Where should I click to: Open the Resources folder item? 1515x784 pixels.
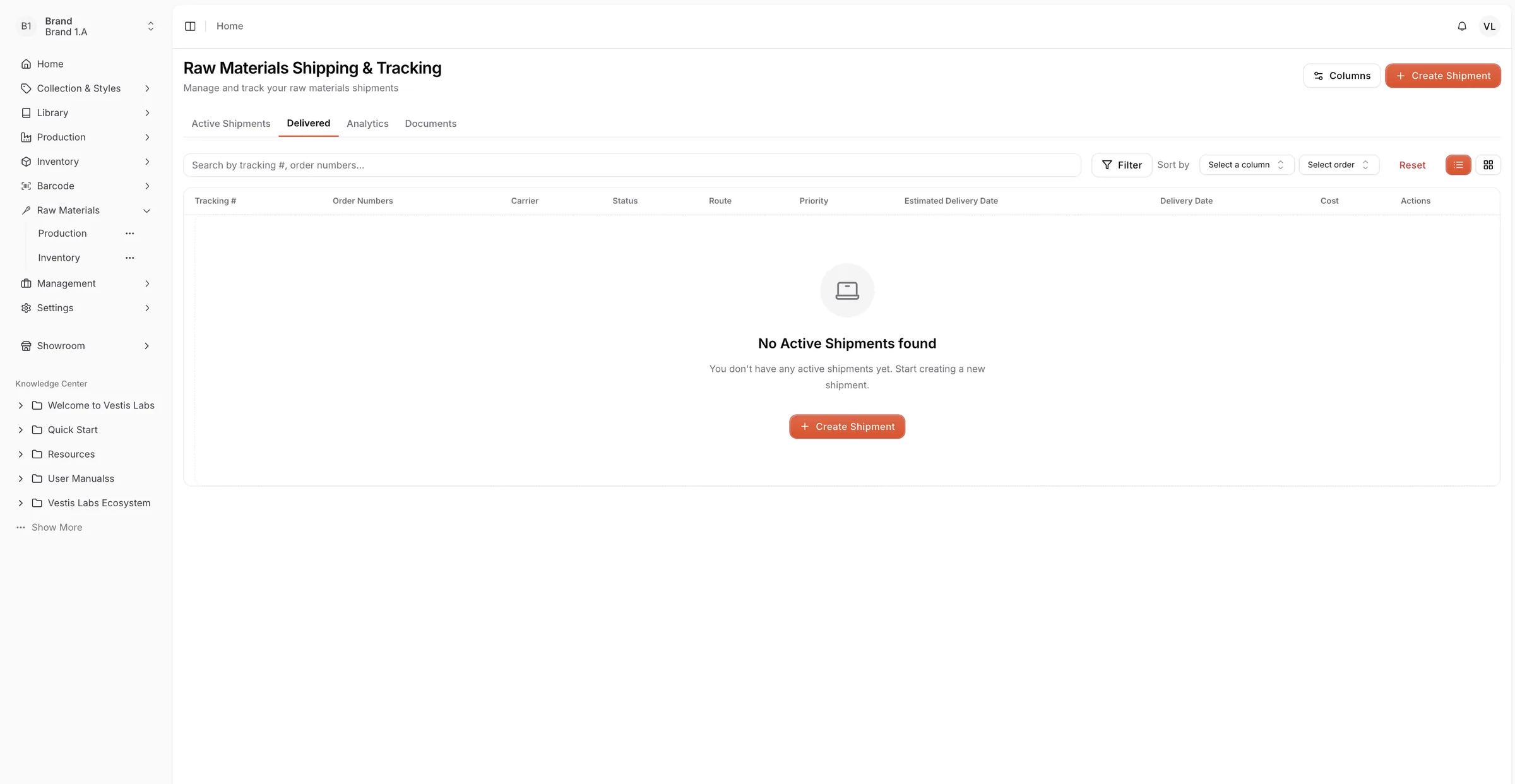pyautogui.click(x=71, y=454)
